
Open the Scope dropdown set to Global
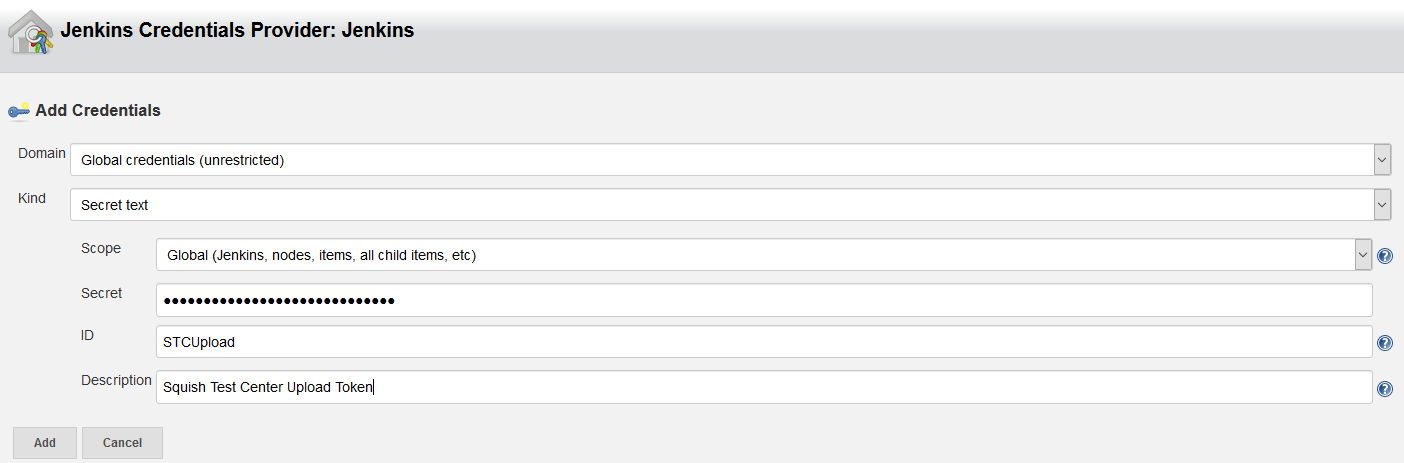(763, 255)
